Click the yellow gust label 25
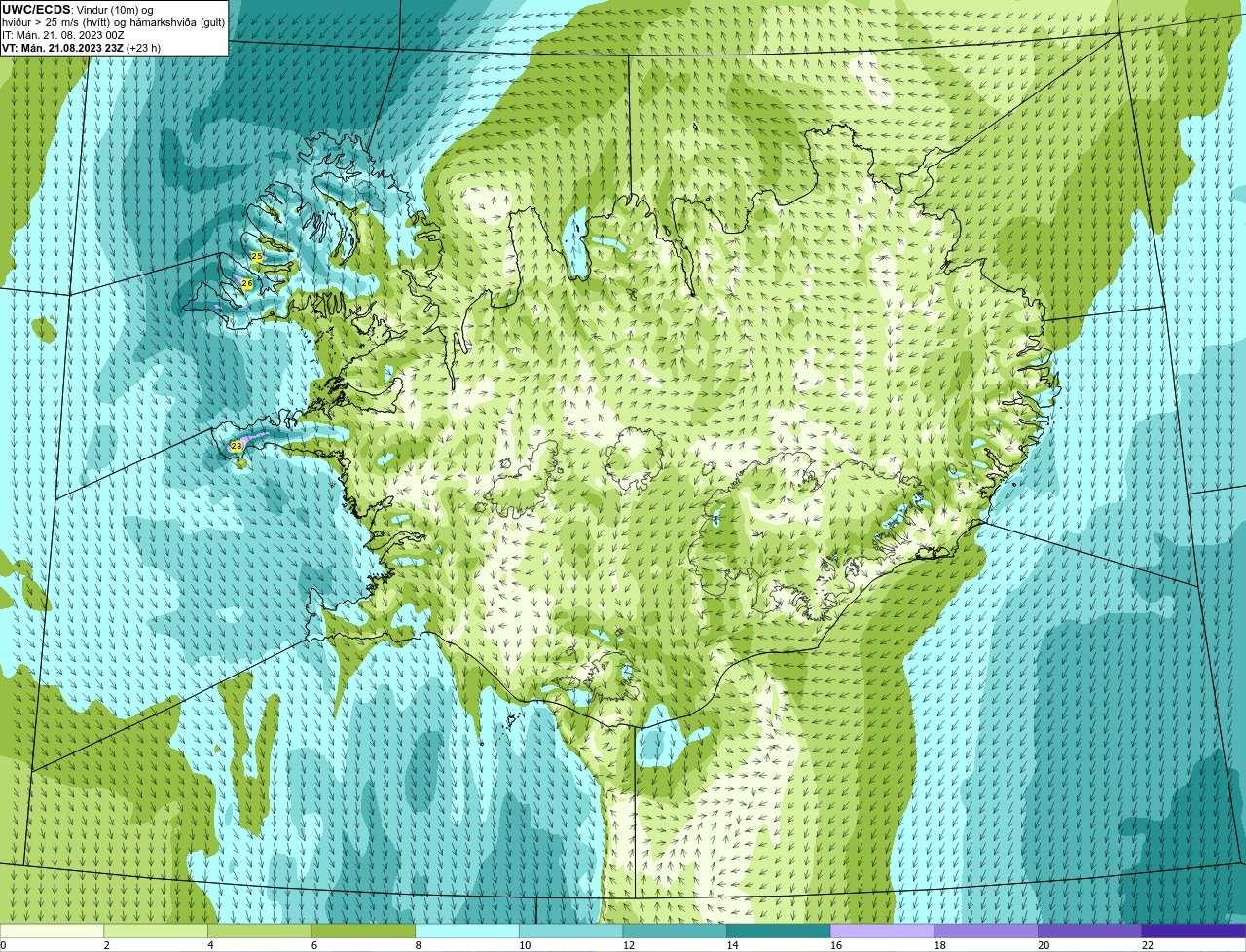 tap(256, 256)
